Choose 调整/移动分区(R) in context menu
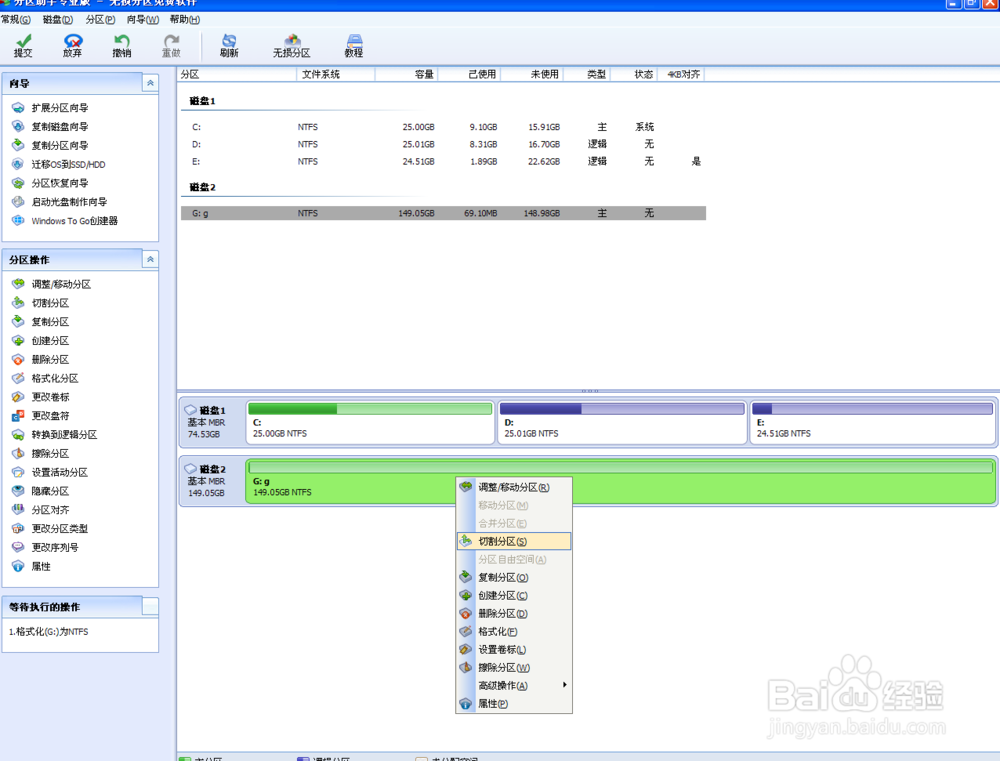 click(x=514, y=487)
